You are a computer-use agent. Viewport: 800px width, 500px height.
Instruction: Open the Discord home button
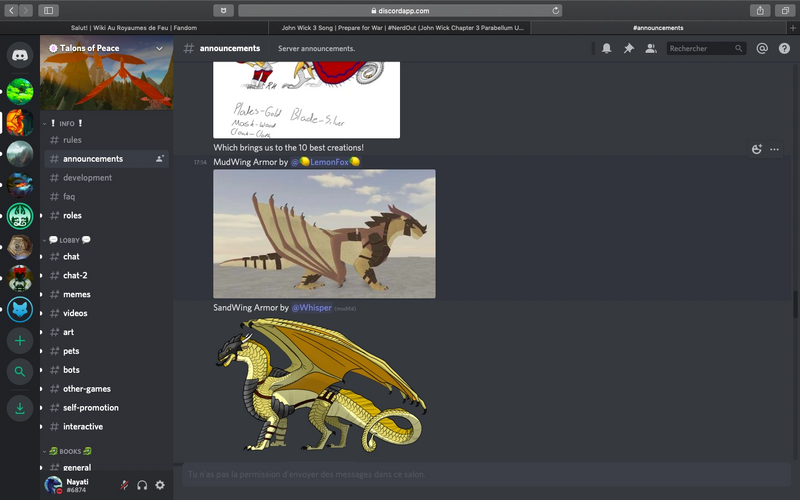(19, 56)
